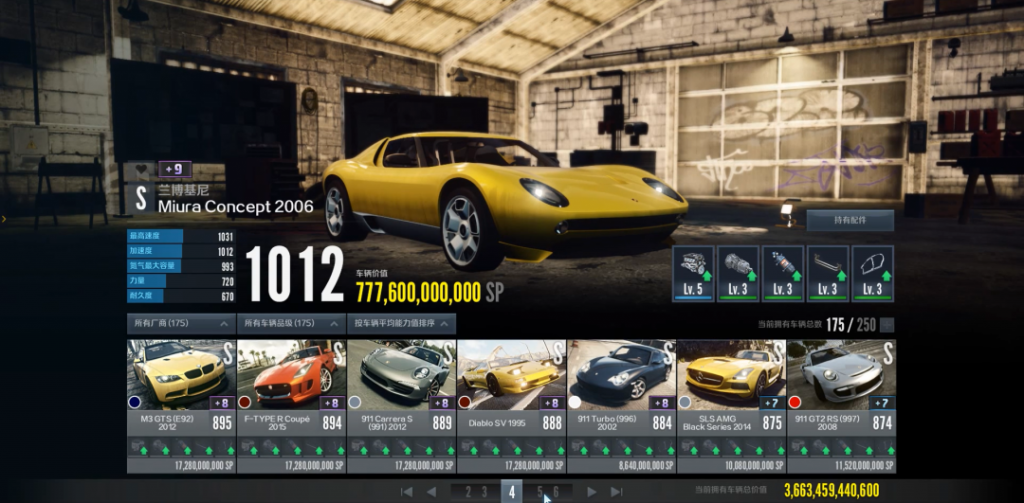1024x503 pixels.
Task: Click the current page 4 indicator
Action: click(x=512, y=491)
